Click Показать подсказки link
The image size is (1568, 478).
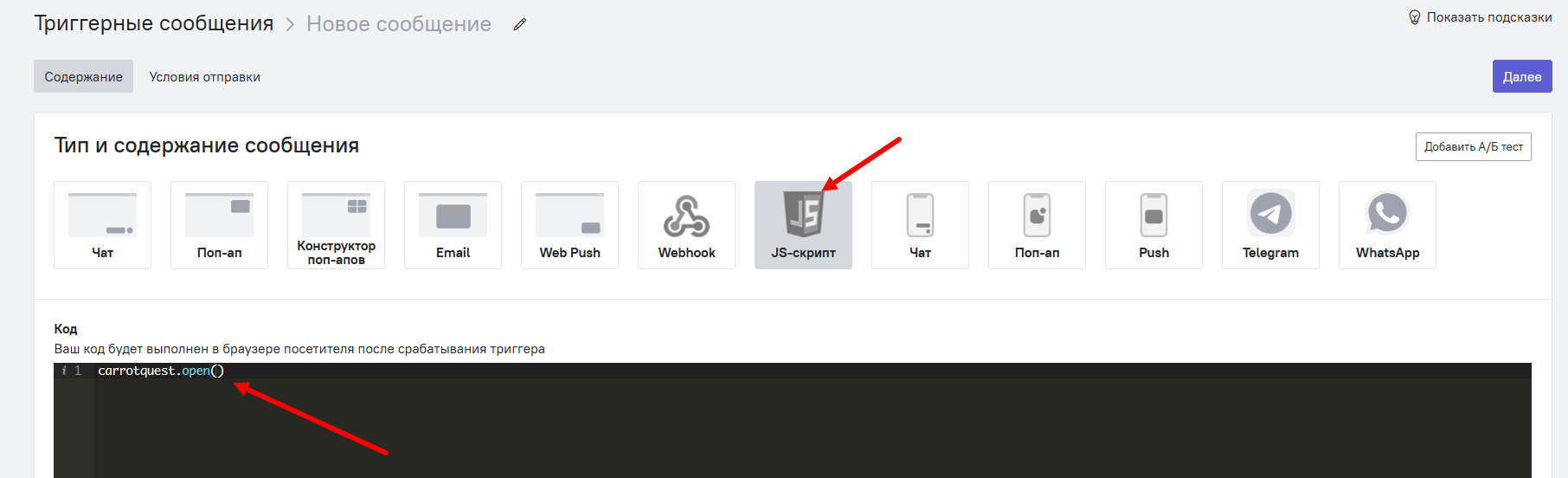point(1480,17)
